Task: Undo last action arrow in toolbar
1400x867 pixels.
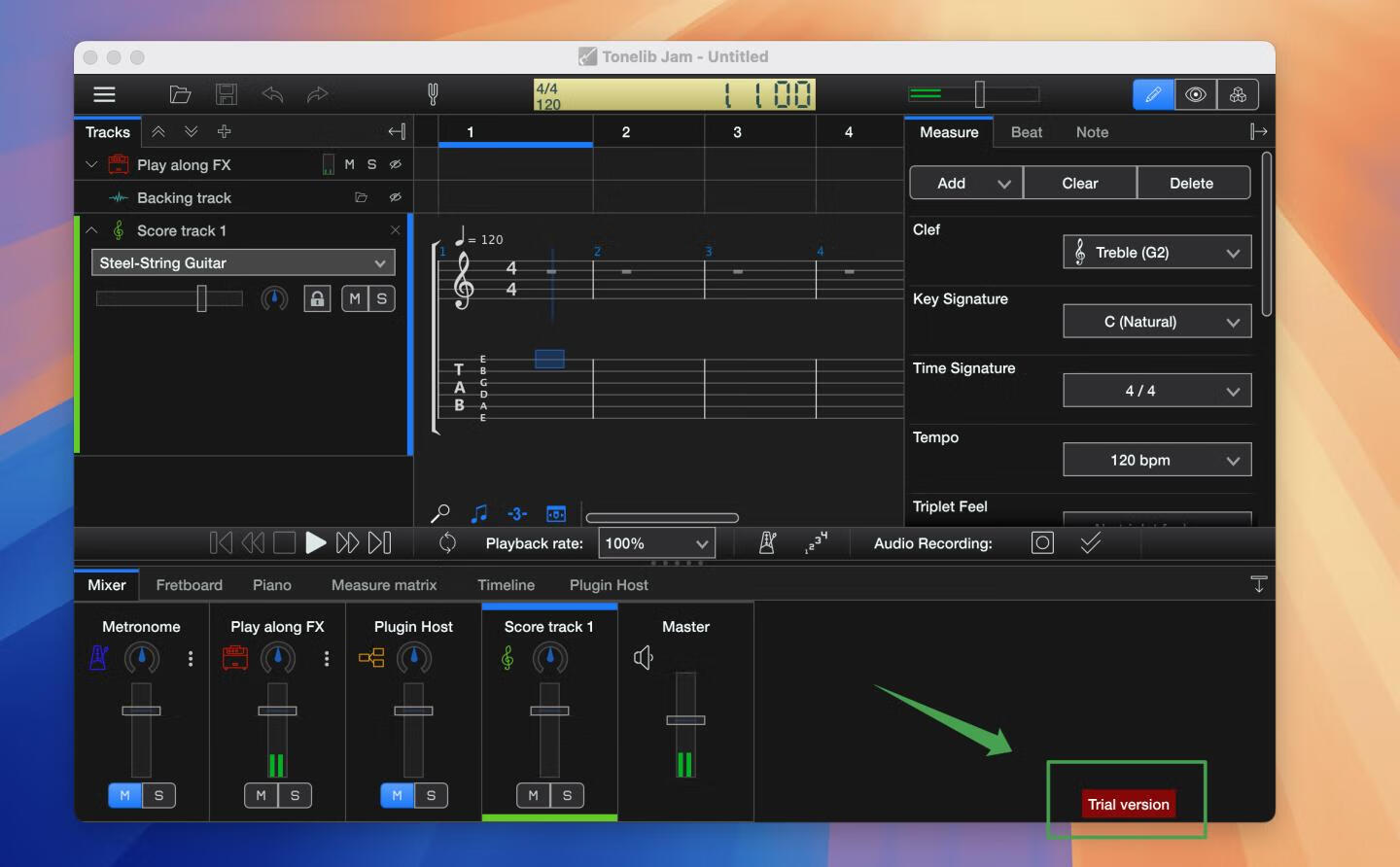Action: click(x=273, y=94)
